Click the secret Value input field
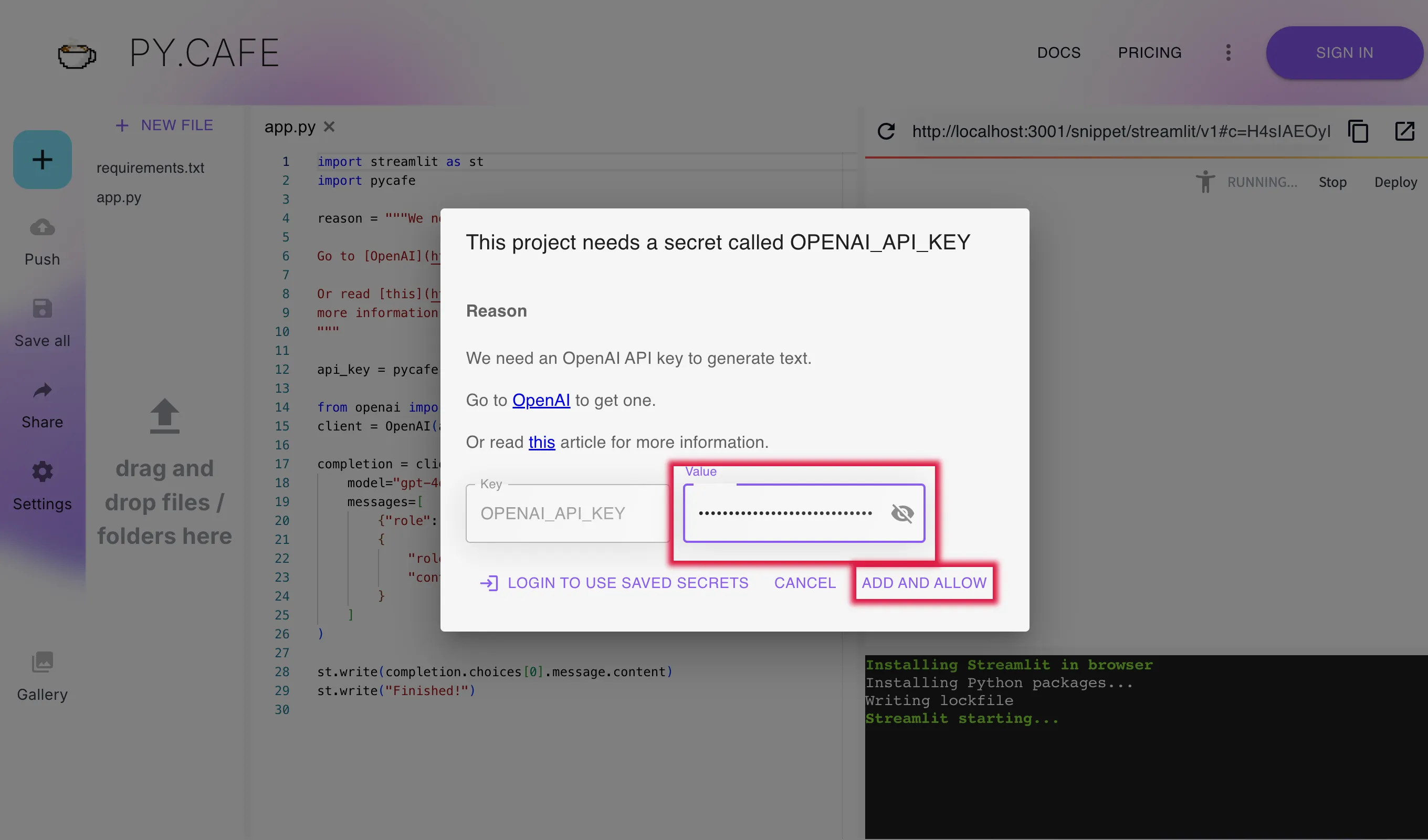 point(785,513)
